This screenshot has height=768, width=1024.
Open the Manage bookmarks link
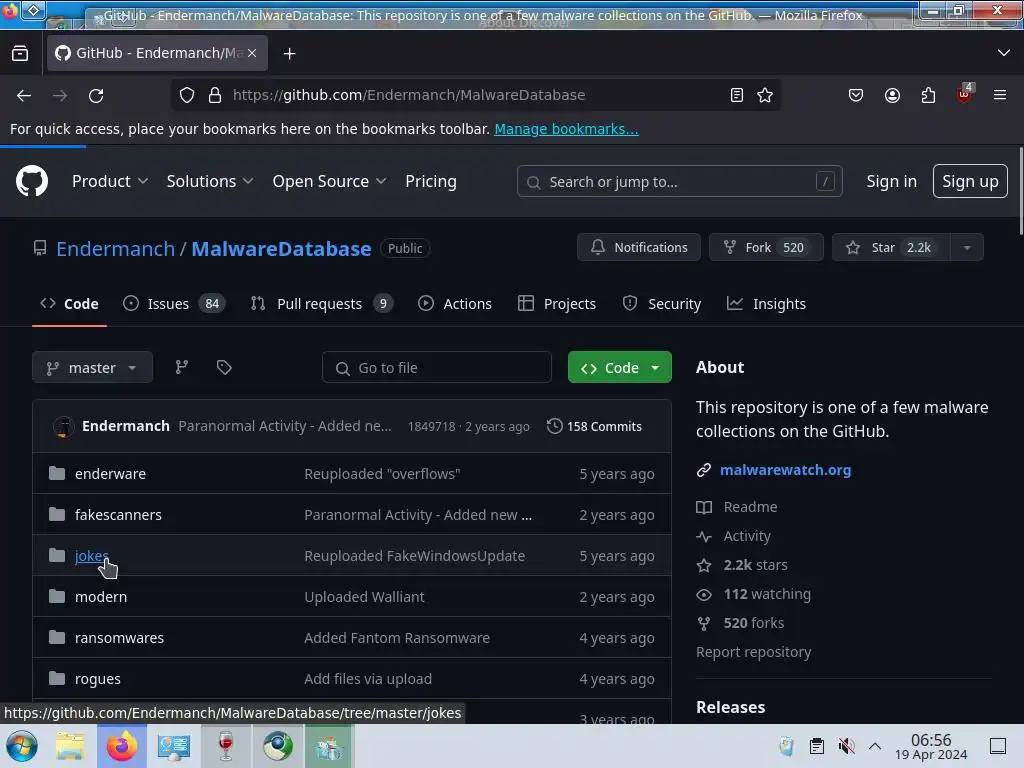(566, 129)
